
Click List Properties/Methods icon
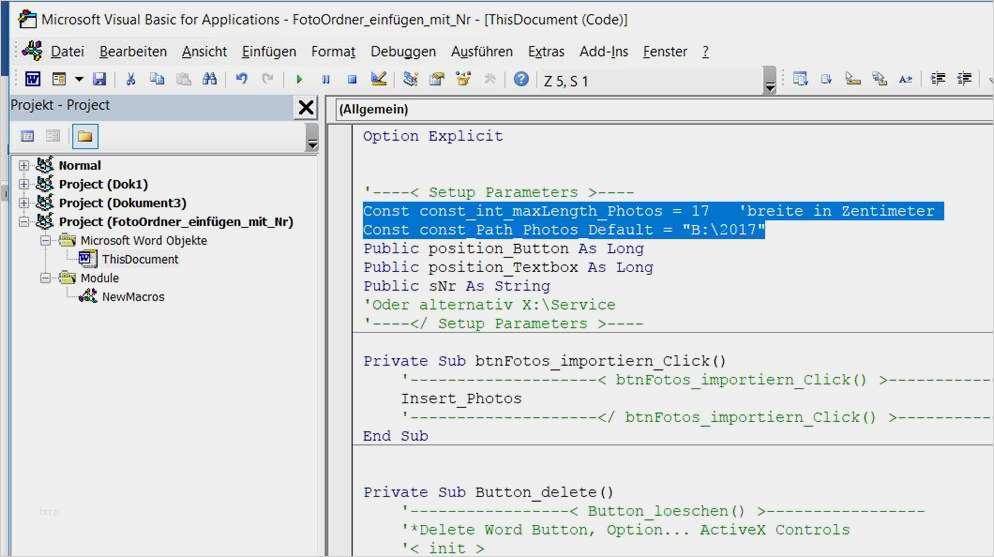tap(800, 79)
